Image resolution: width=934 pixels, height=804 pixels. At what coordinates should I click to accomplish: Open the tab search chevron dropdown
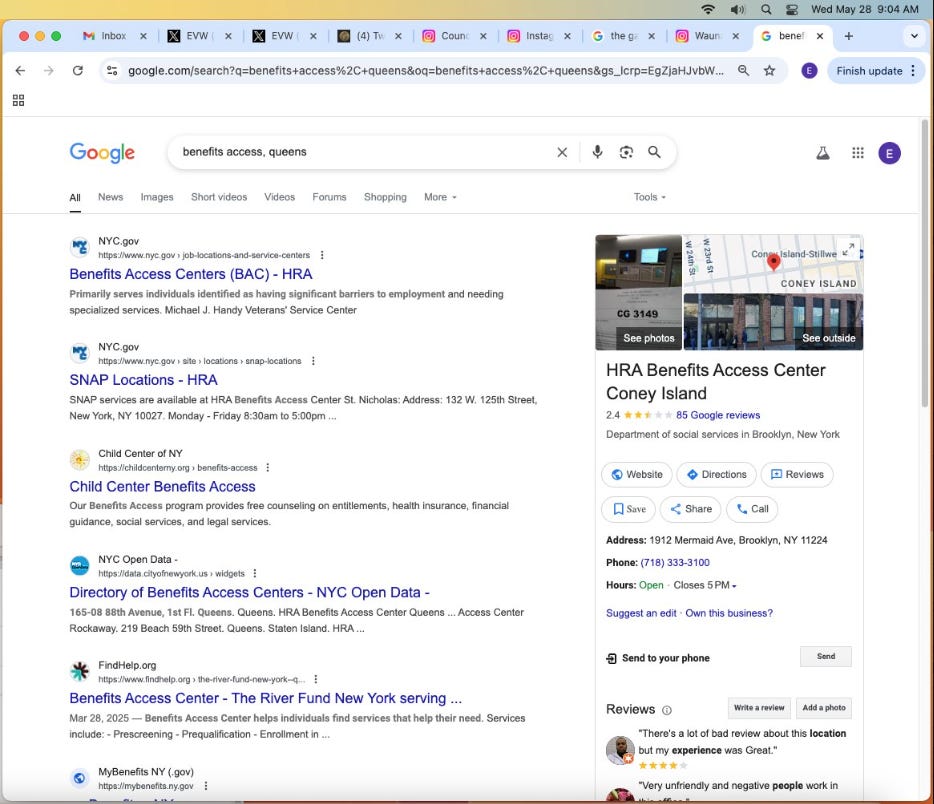click(x=914, y=36)
